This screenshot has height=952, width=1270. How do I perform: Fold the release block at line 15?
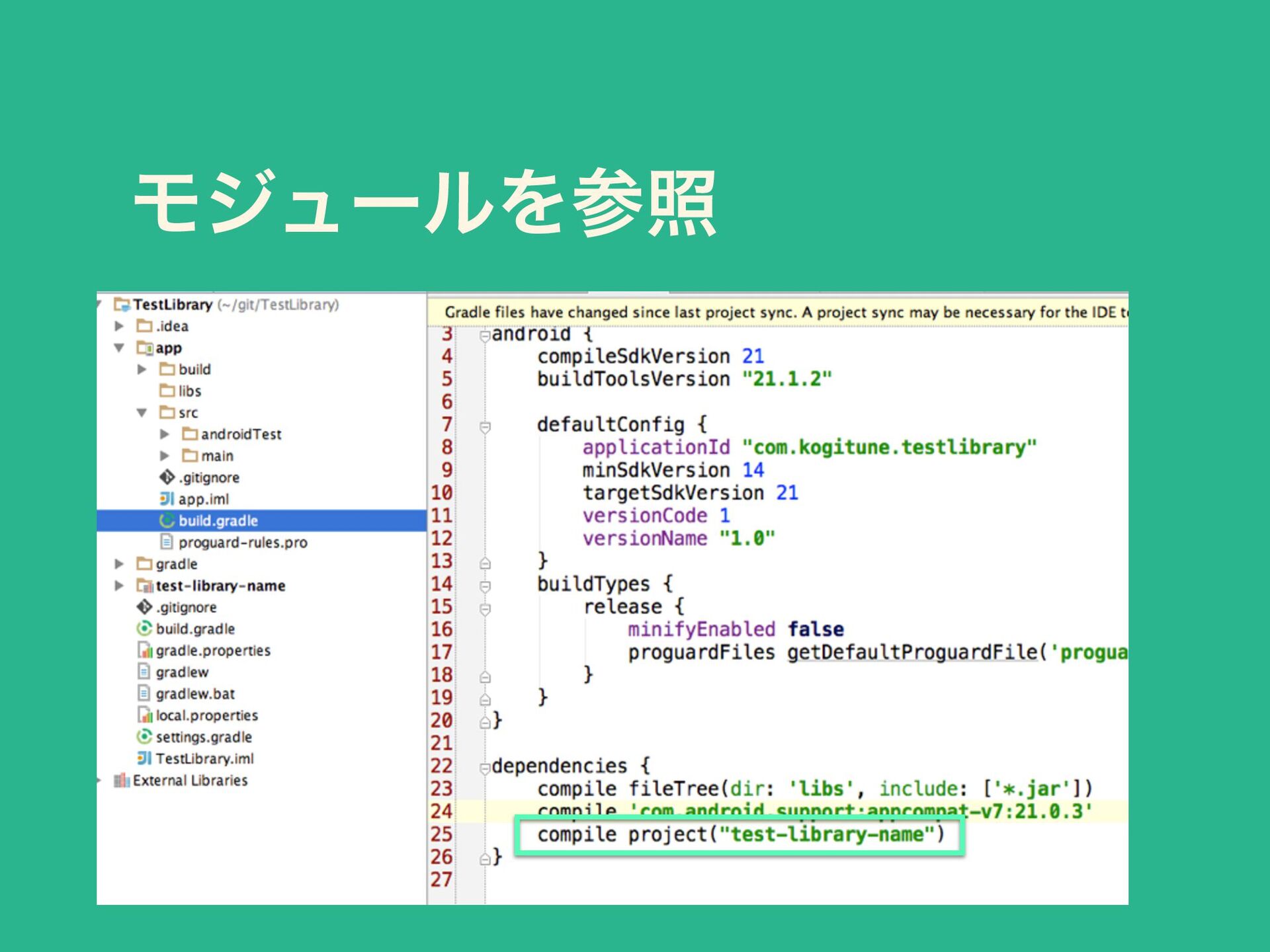pyautogui.click(x=485, y=609)
